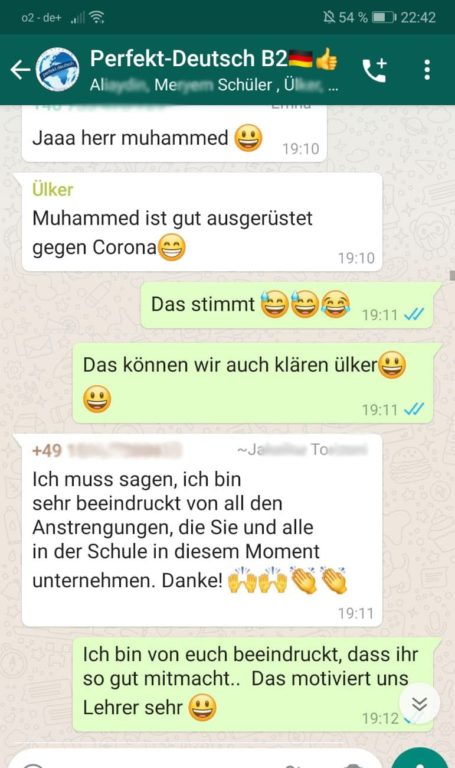The height and width of the screenshot is (768, 455).
Task: Tap the message input field
Action: (196, 759)
